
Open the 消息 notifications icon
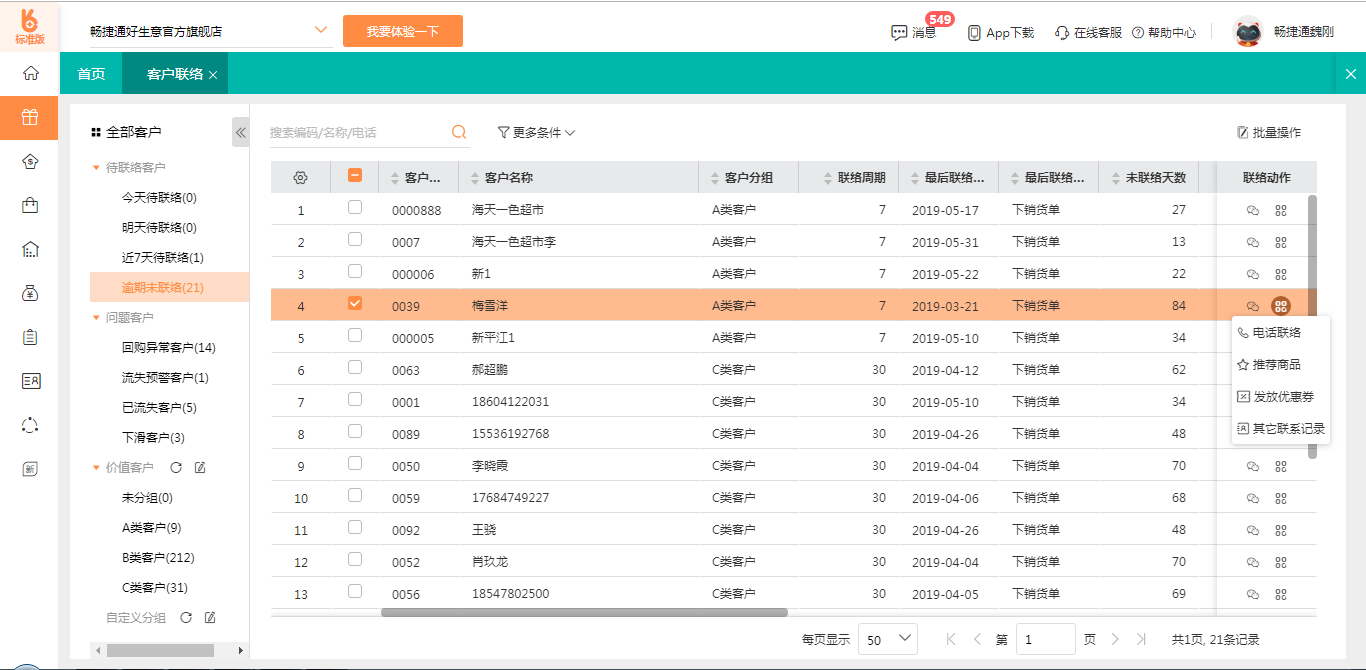pos(899,32)
